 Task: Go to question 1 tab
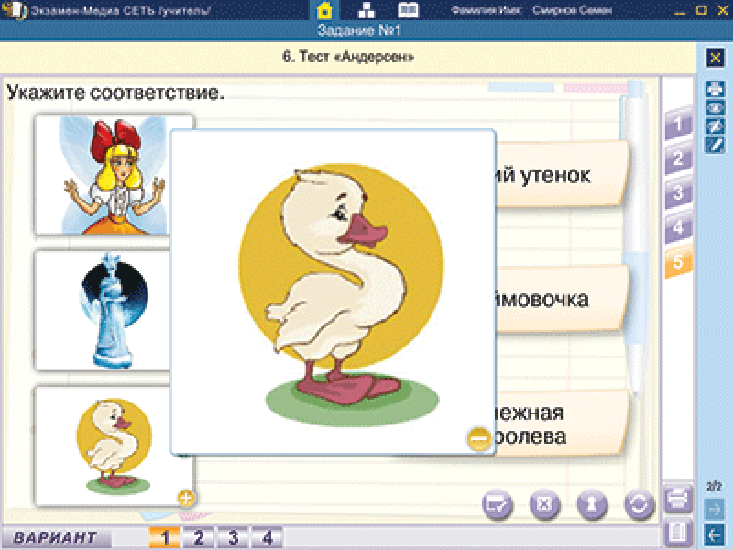coord(677,123)
